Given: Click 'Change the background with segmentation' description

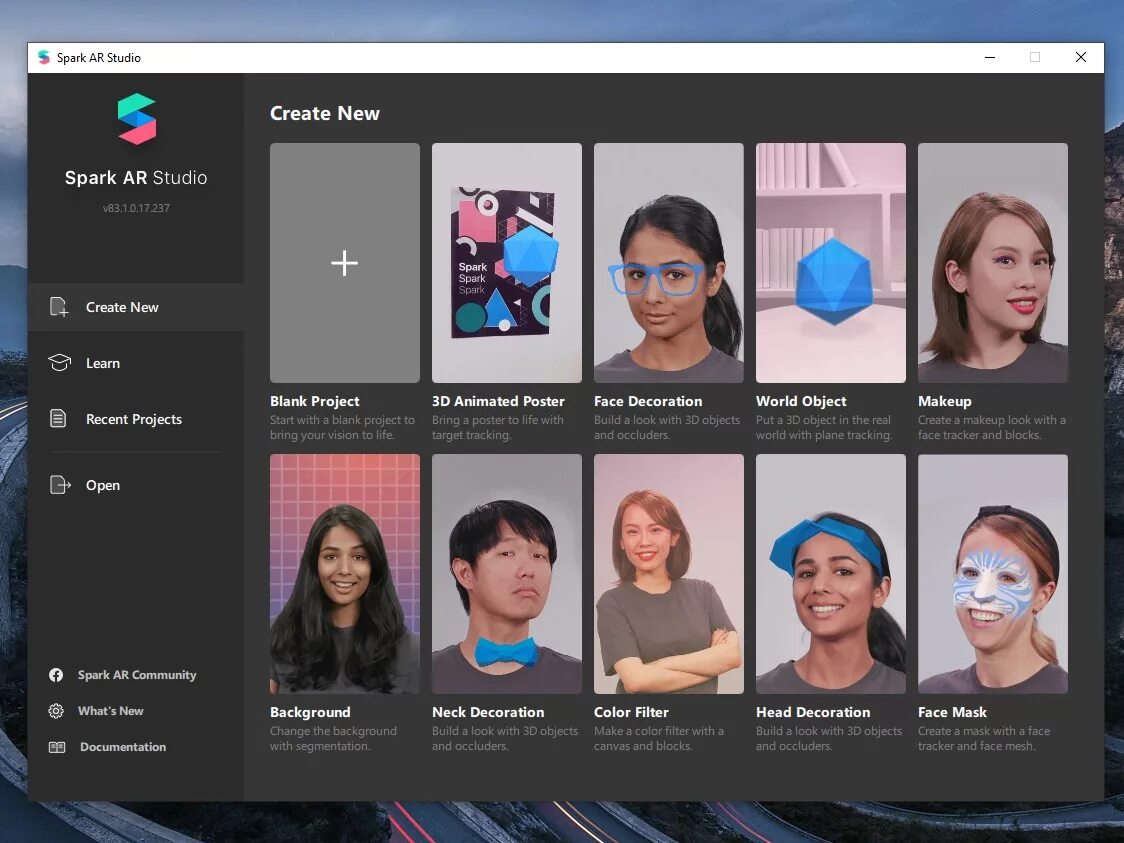Looking at the screenshot, I should pos(333,738).
